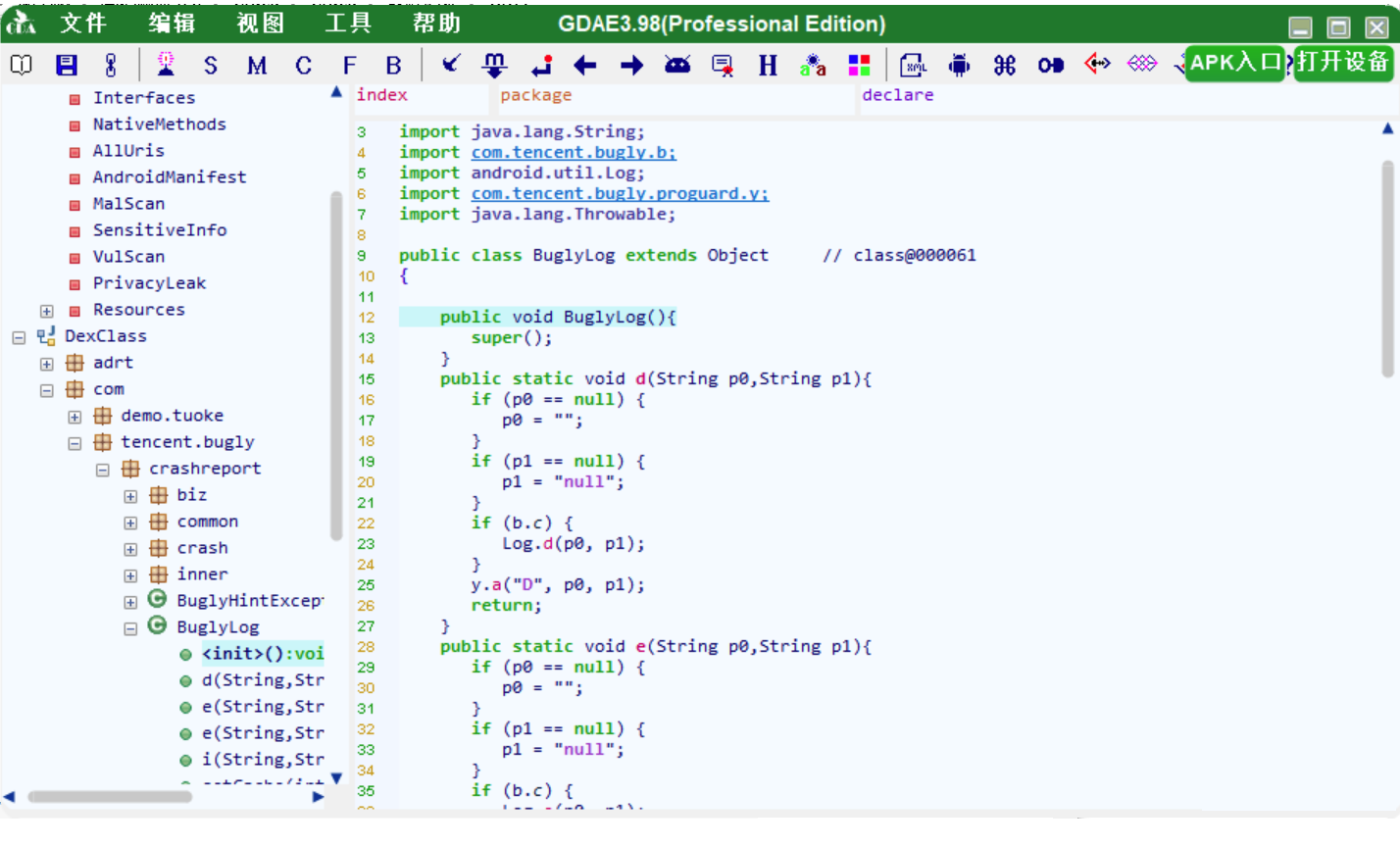This screenshot has width=1400, height=846.
Task: Select the PrivacyLeak tree item
Action: click(x=149, y=283)
